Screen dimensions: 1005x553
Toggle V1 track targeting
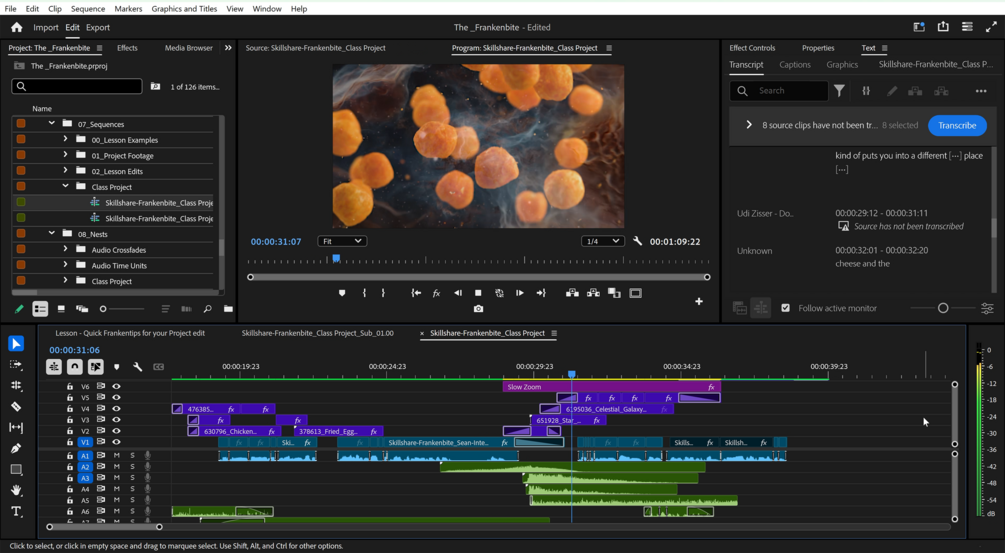pos(85,442)
